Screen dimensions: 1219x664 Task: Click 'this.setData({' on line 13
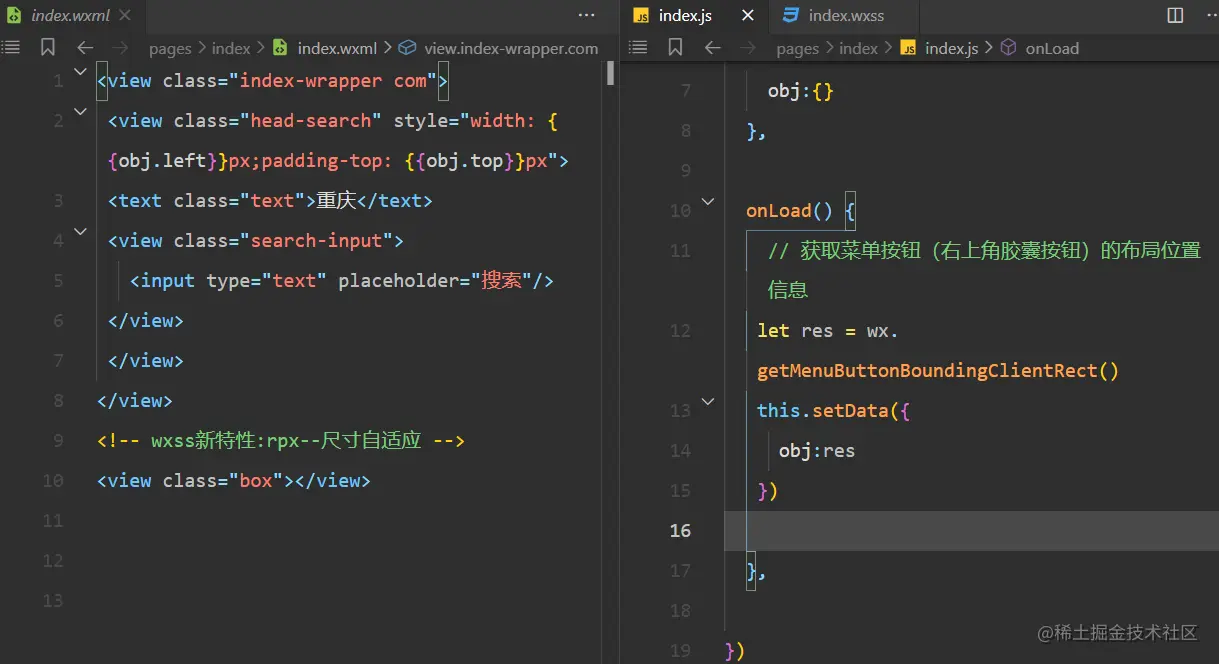pyautogui.click(x=833, y=411)
